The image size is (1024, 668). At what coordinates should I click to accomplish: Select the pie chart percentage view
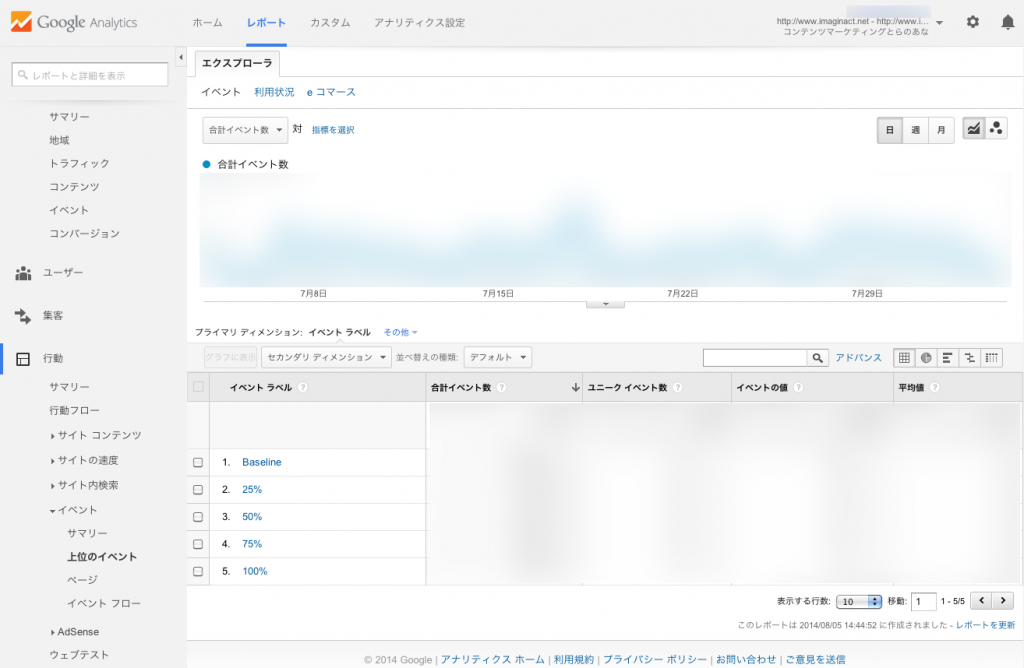pos(926,357)
